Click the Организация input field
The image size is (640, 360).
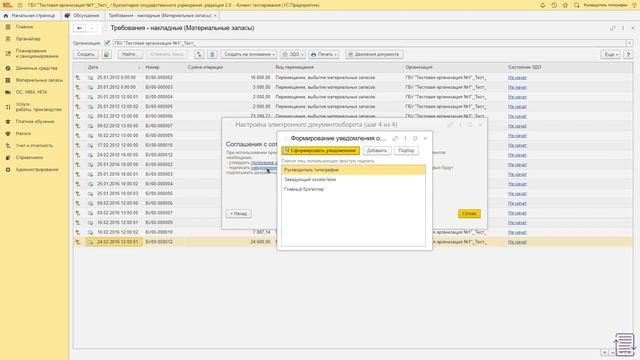point(369,43)
